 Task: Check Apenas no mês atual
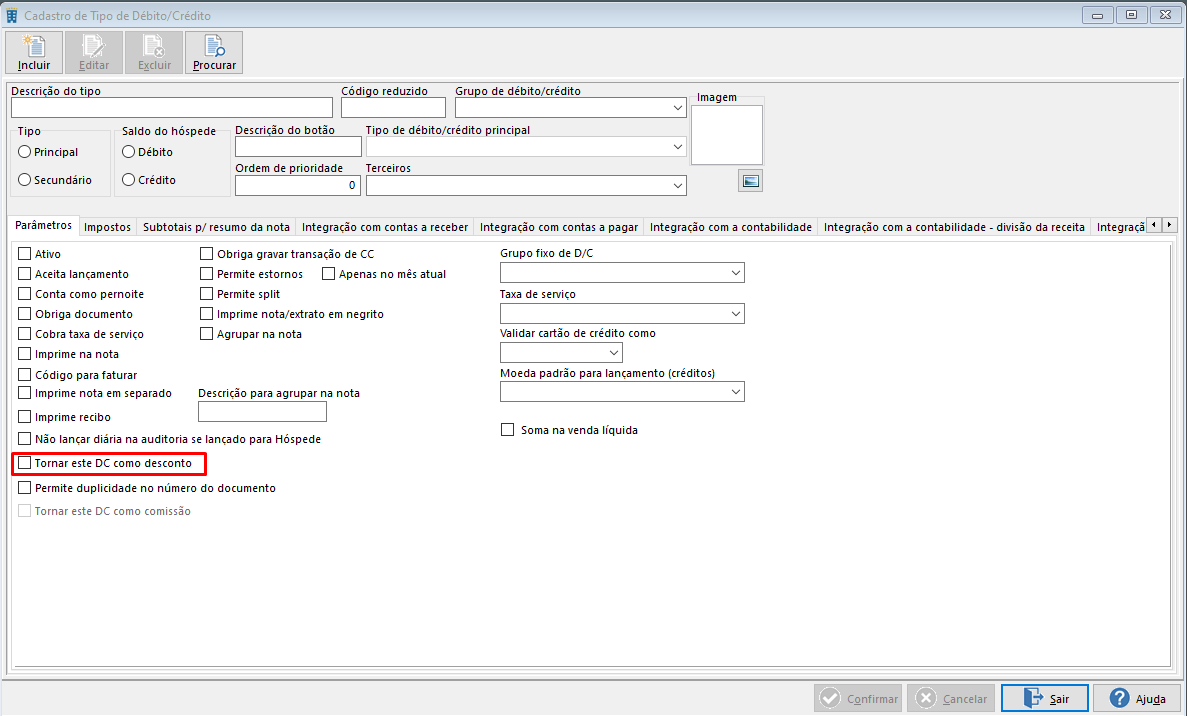[329, 274]
